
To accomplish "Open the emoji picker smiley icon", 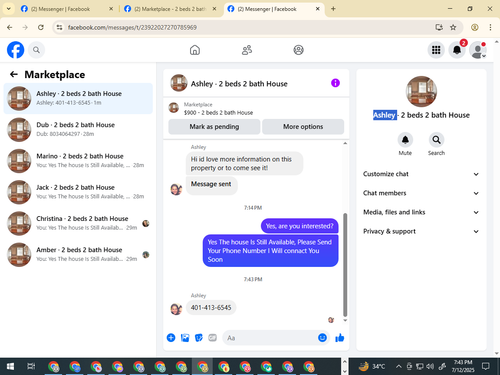I will tap(322, 338).
